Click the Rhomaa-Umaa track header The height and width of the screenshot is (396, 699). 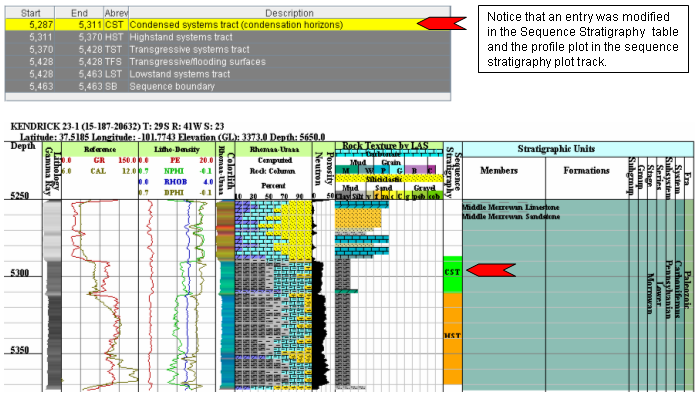(x=274, y=149)
